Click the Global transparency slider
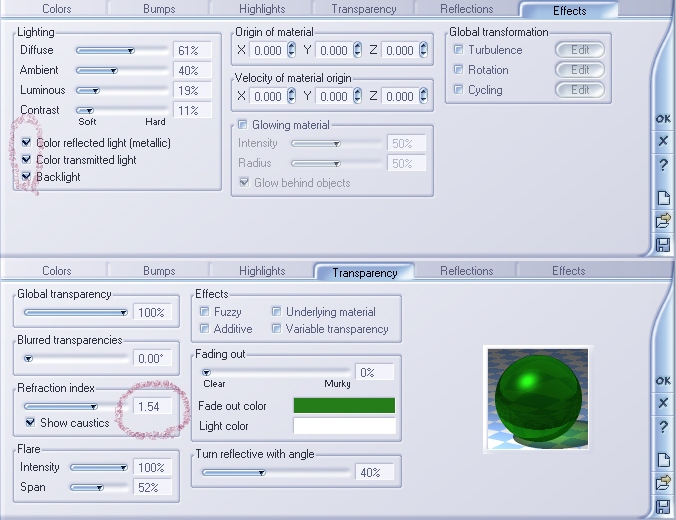Image resolution: width=676 pixels, height=520 pixels. [x=76, y=312]
